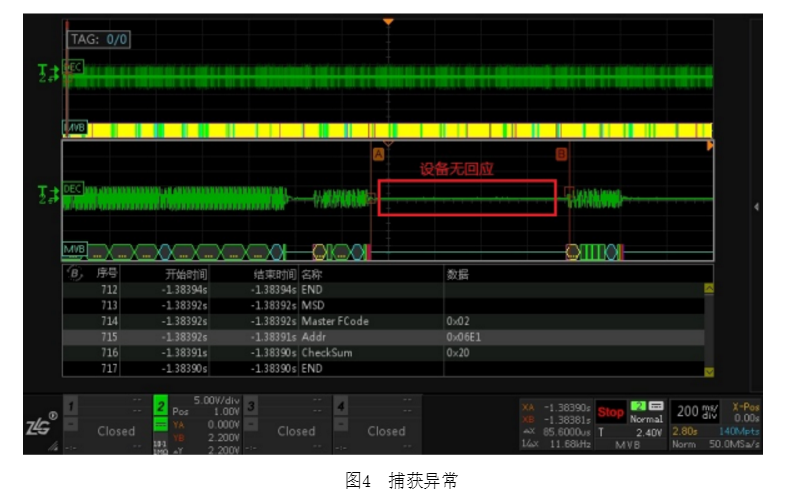Click the orange arrow at the zoom window's right edge
Viewport: 805px width, 498px height.
(x=710, y=146)
